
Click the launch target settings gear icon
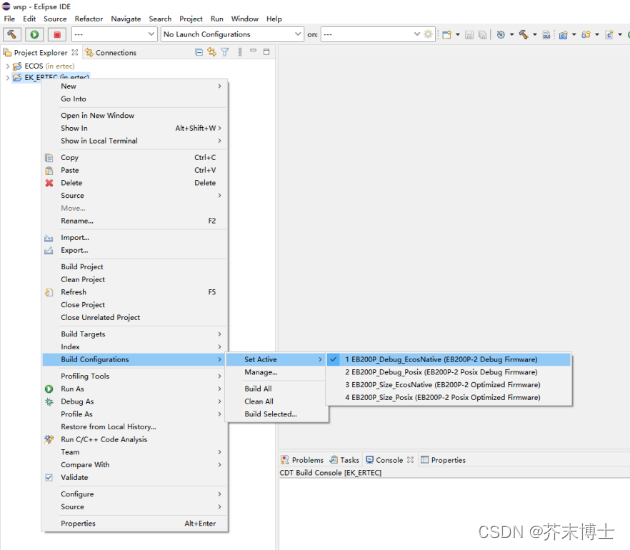click(x=429, y=35)
